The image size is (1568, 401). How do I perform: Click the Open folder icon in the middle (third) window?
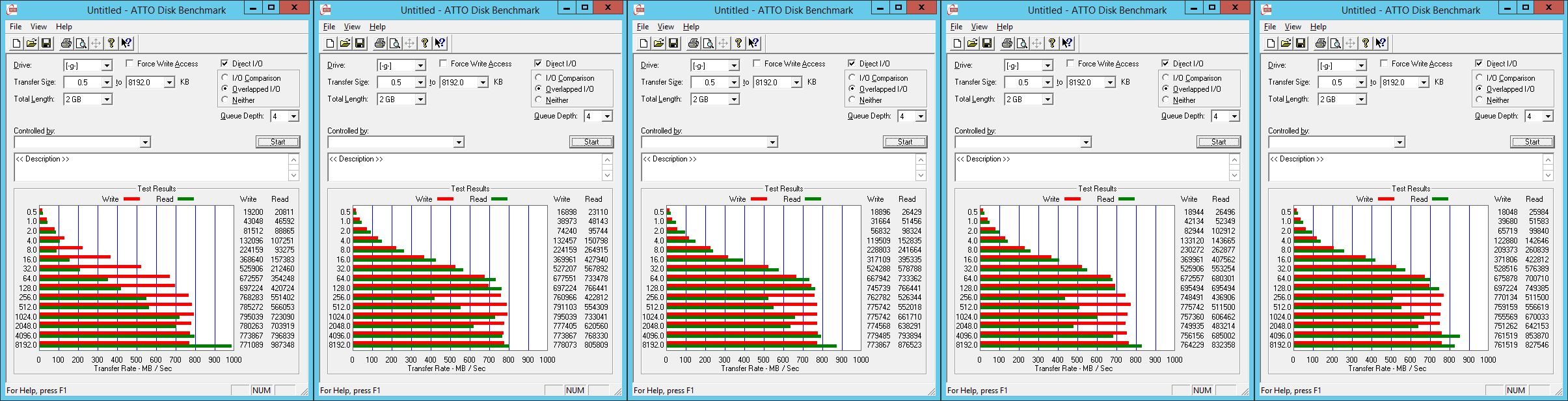(x=658, y=44)
